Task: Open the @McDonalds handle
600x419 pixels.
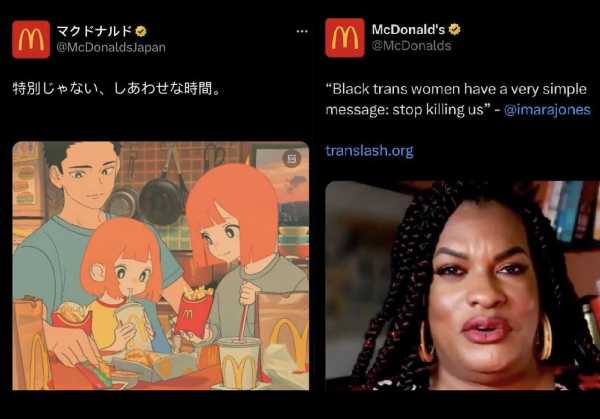Action: (x=411, y=46)
